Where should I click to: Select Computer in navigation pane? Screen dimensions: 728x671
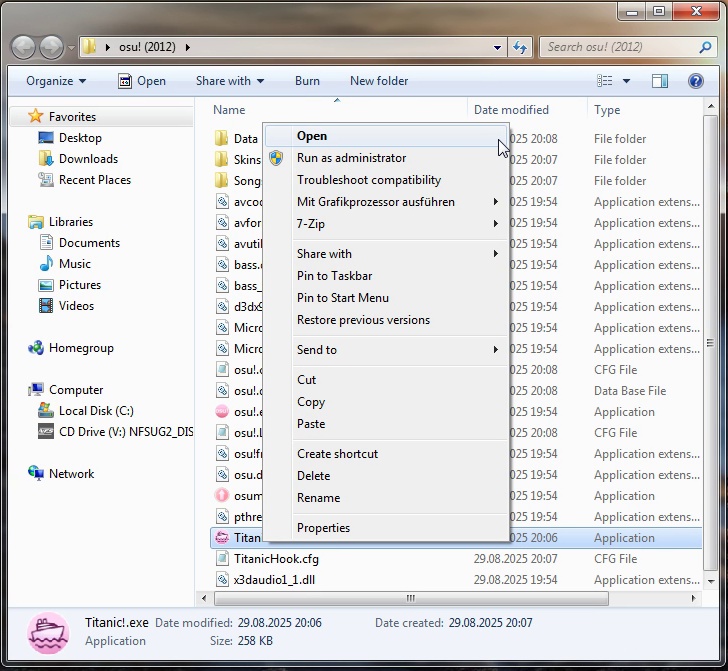pyautogui.click(x=76, y=390)
